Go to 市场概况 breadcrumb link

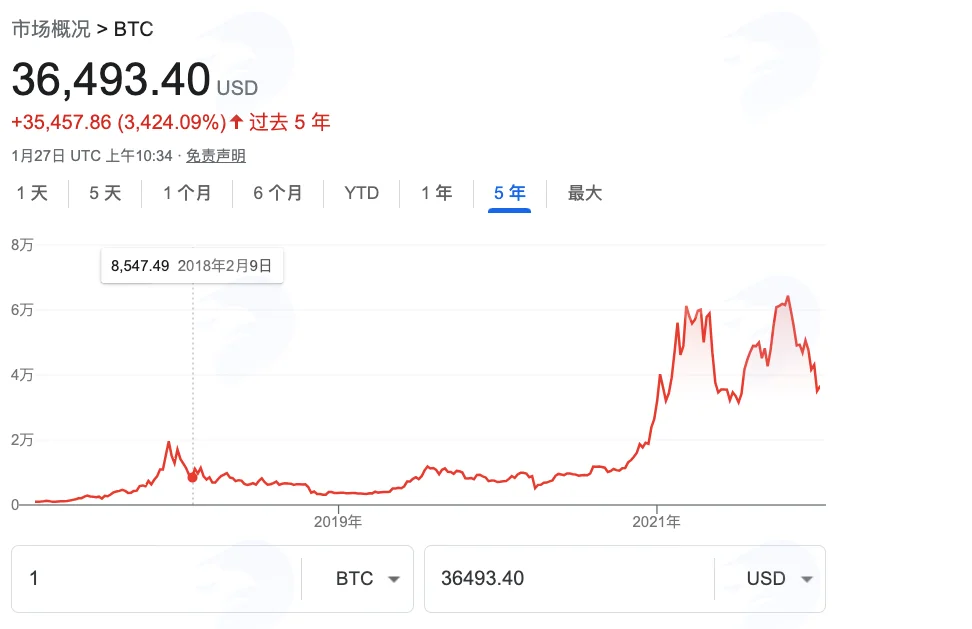51,29
